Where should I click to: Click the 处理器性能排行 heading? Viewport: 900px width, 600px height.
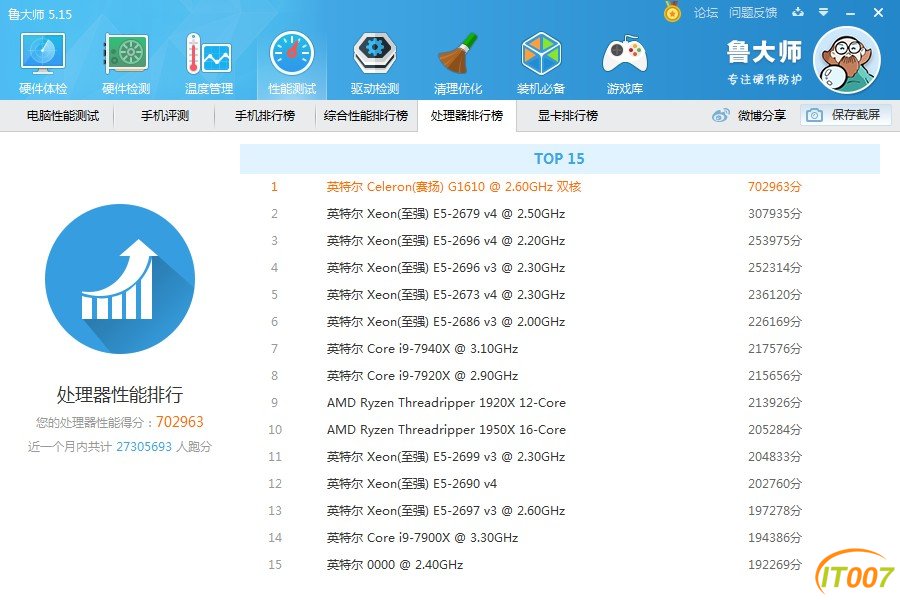point(120,394)
